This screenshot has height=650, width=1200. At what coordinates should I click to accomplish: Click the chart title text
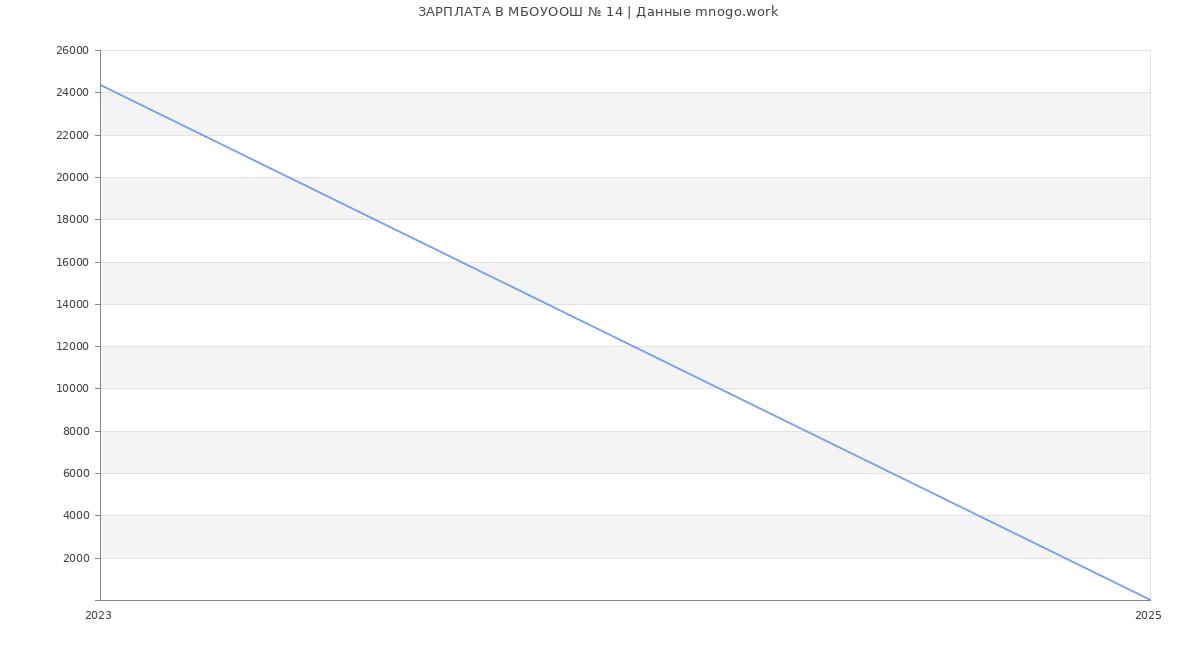coord(598,12)
